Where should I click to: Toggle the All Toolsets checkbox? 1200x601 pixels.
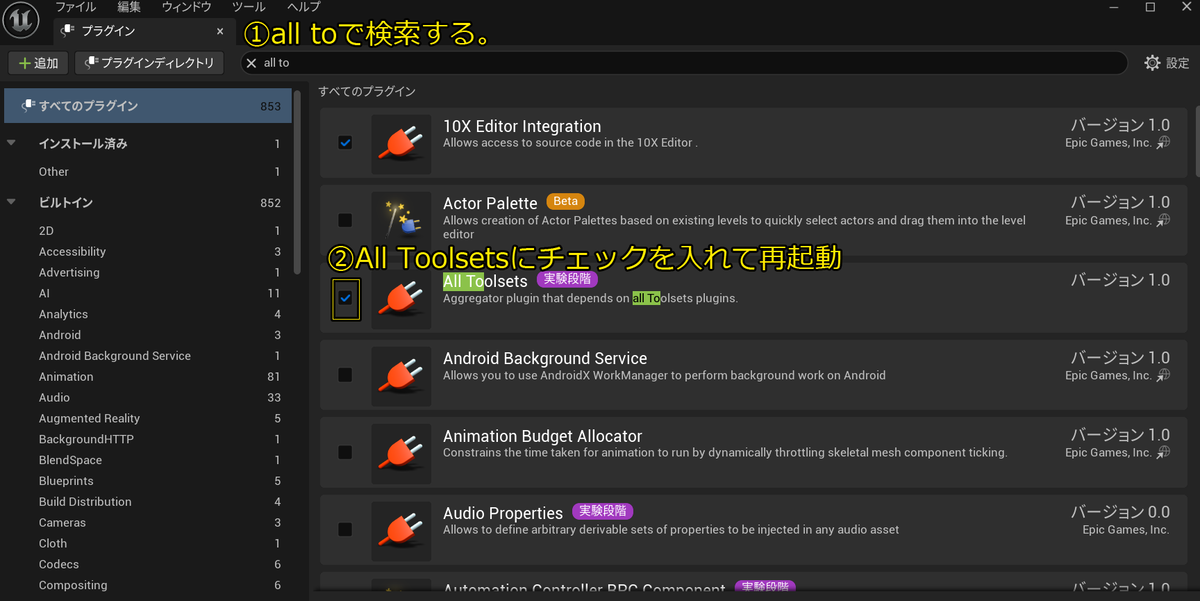point(345,298)
